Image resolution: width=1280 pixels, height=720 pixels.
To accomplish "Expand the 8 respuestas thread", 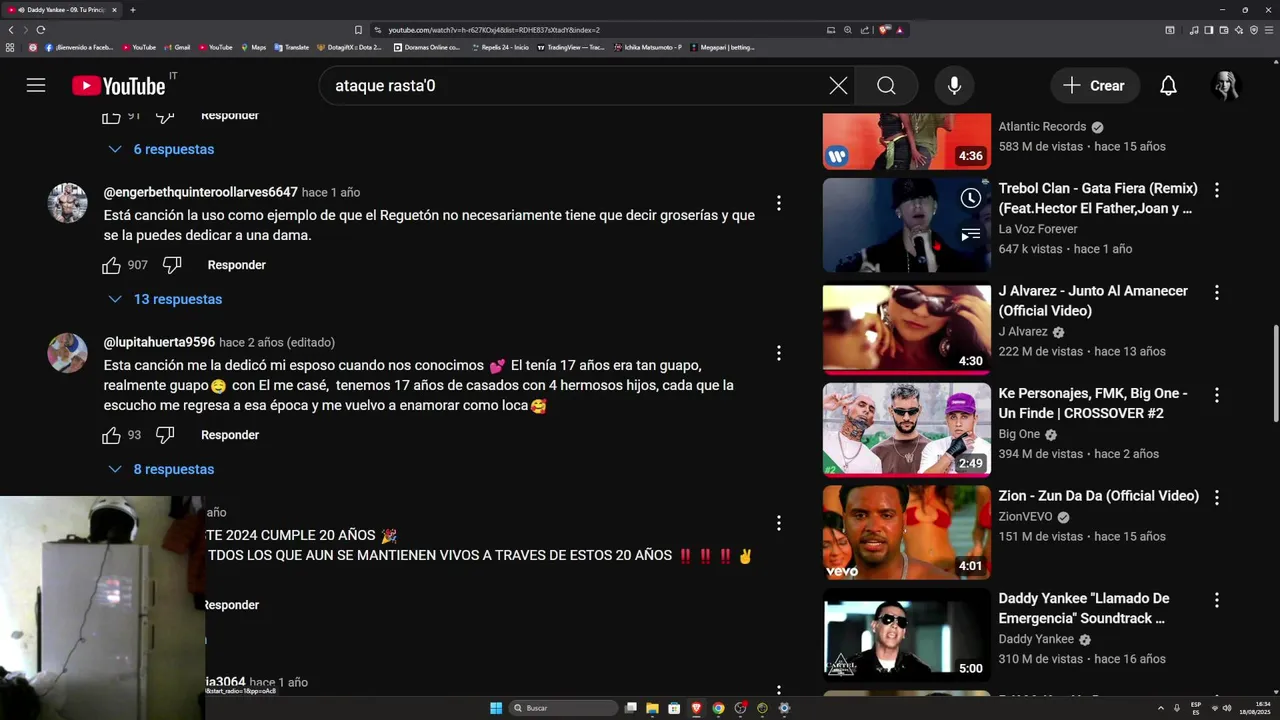I will click(x=162, y=469).
